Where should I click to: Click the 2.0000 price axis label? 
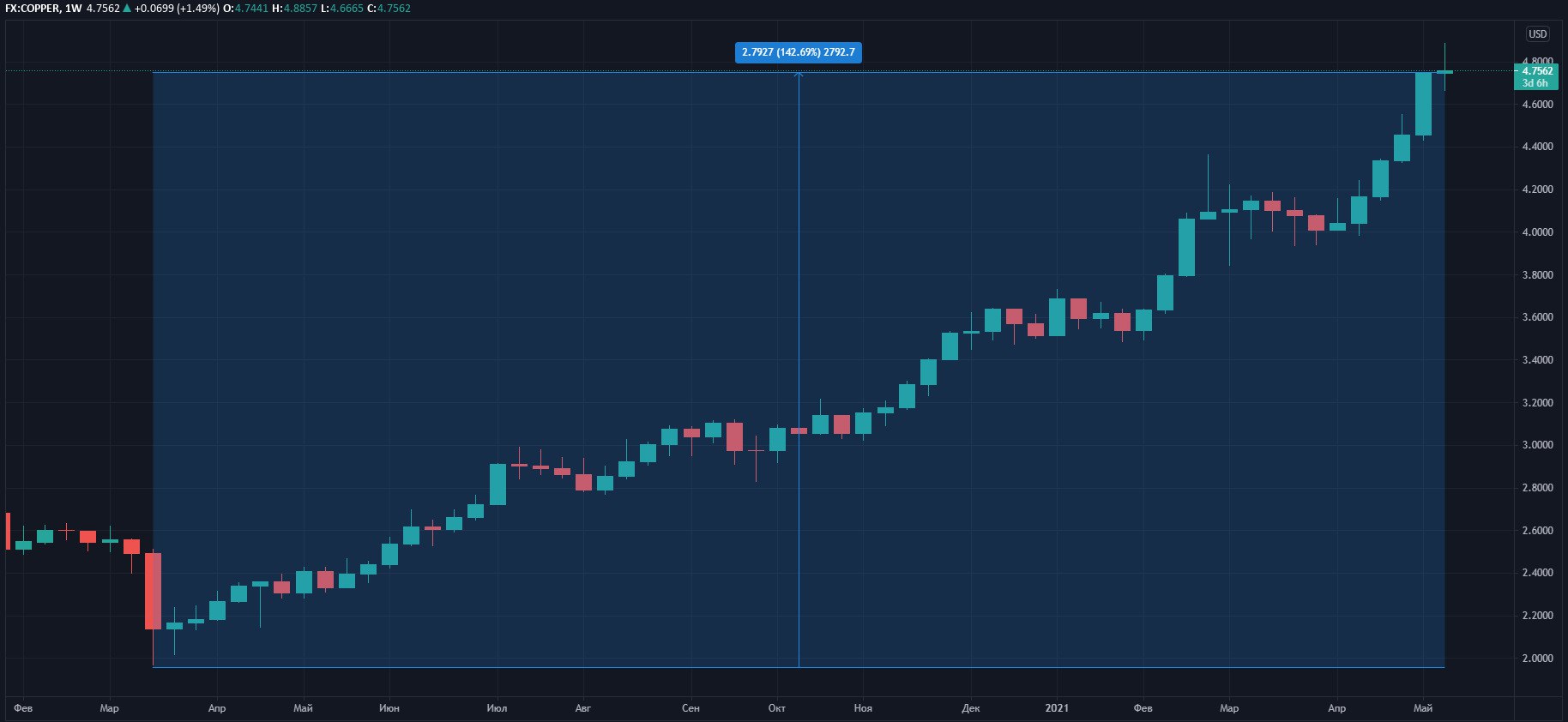(1536, 659)
